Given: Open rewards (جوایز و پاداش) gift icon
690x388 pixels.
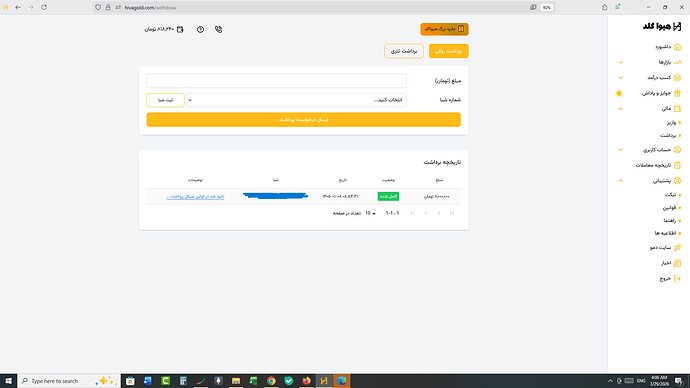Looking at the screenshot, I should (x=677, y=93).
